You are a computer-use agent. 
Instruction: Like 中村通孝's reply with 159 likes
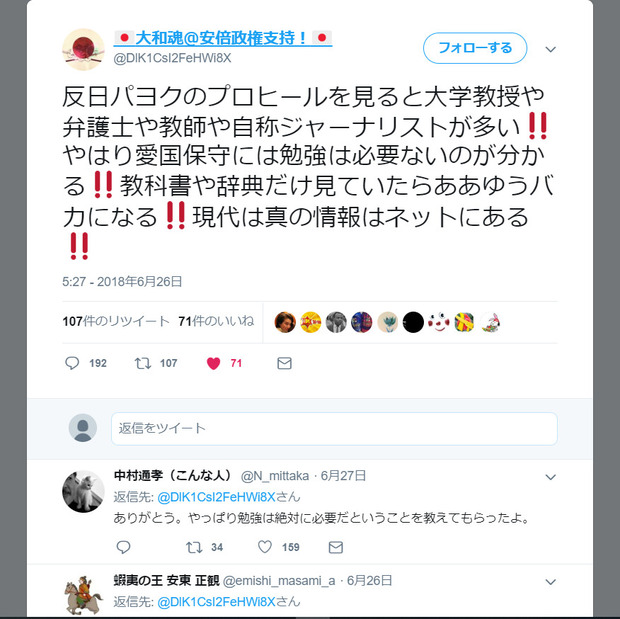pos(265,547)
